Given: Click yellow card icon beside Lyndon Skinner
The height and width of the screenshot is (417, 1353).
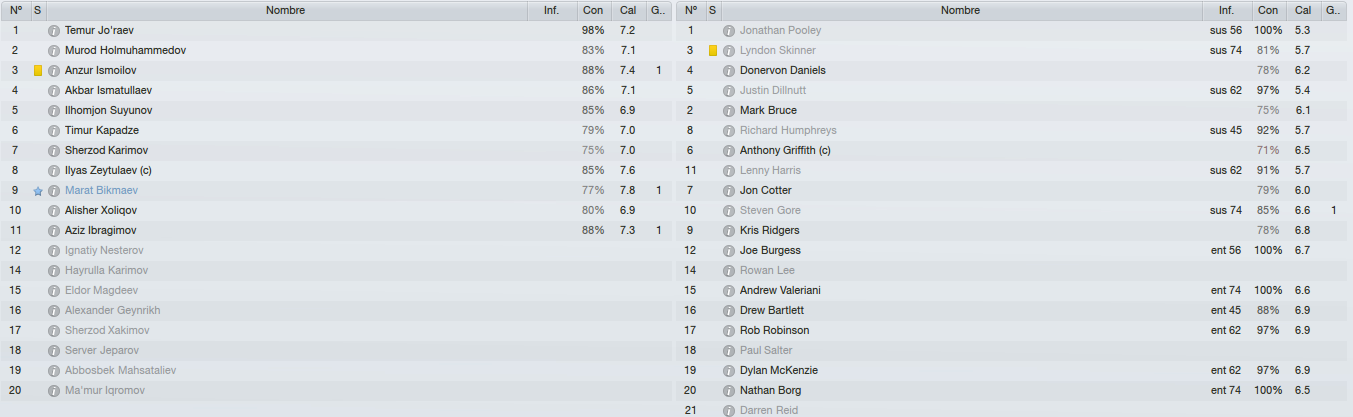Looking at the screenshot, I should tap(713, 51).
